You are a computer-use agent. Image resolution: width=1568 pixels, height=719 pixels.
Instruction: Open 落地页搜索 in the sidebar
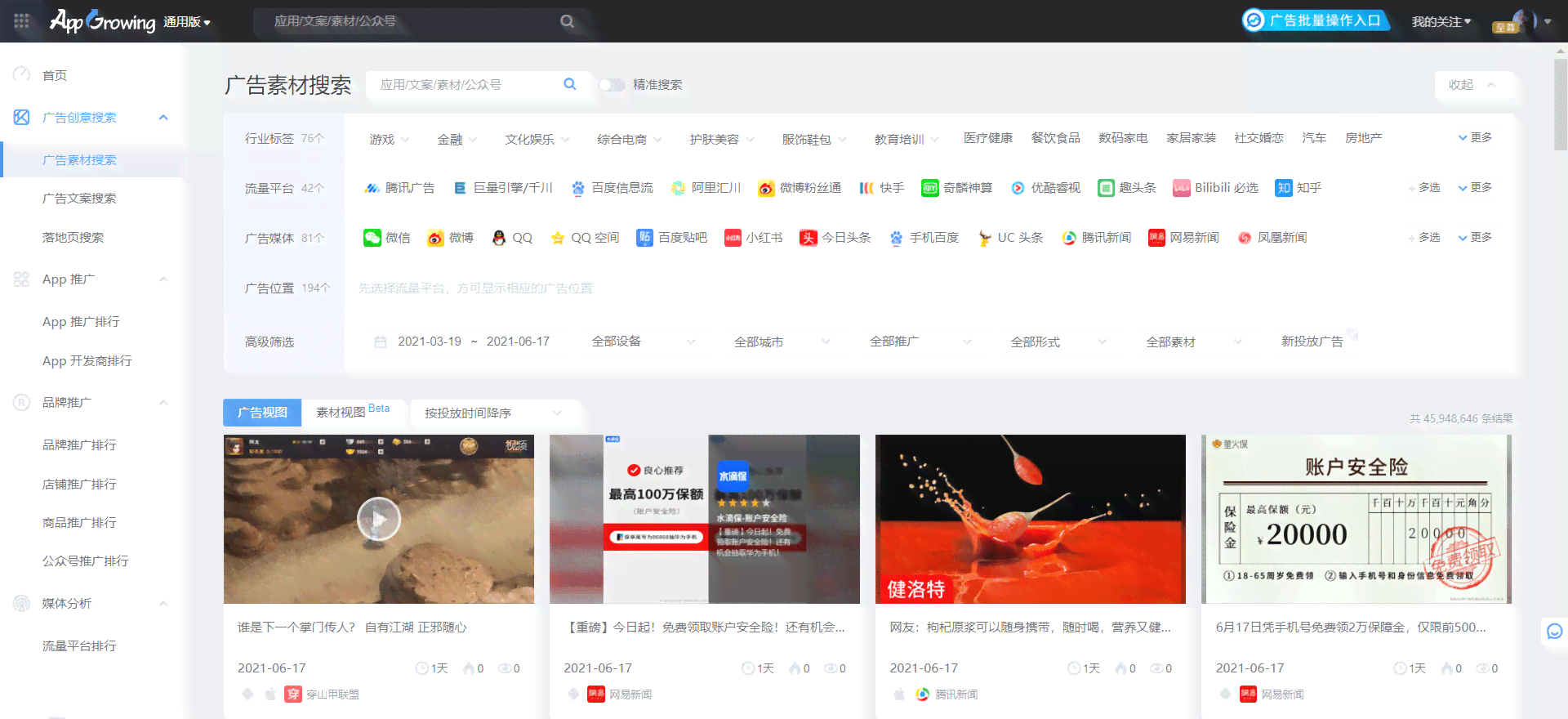click(73, 238)
